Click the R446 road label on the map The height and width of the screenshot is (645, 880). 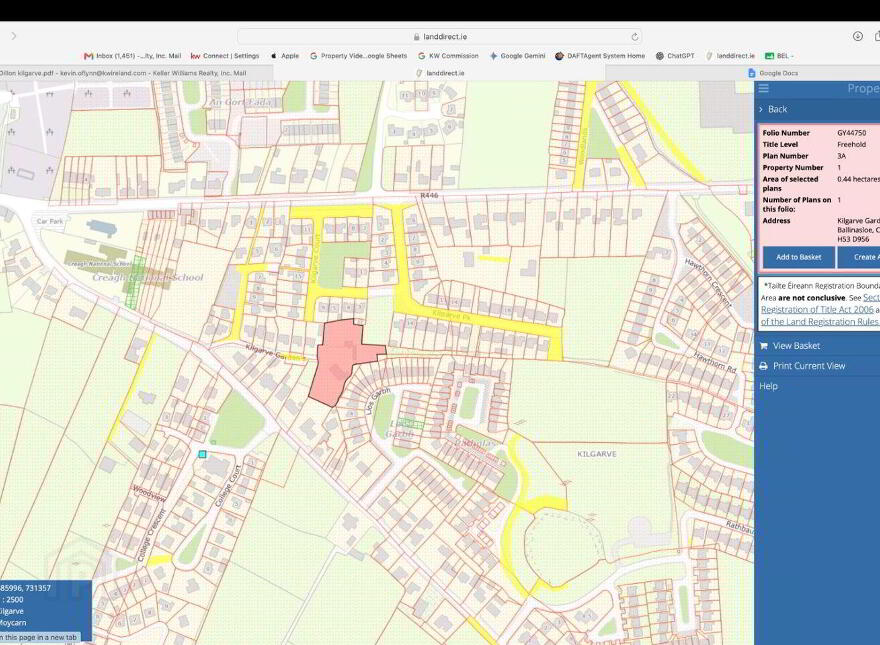pyautogui.click(x=429, y=195)
